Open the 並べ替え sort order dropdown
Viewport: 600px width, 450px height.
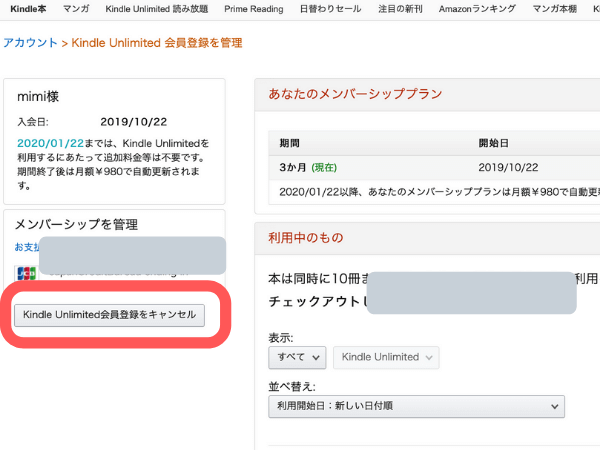point(416,406)
